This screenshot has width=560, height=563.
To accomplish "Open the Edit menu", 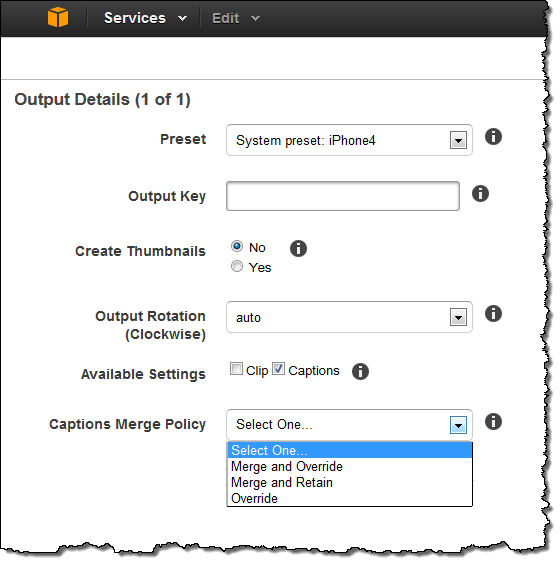I will click(236, 18).
